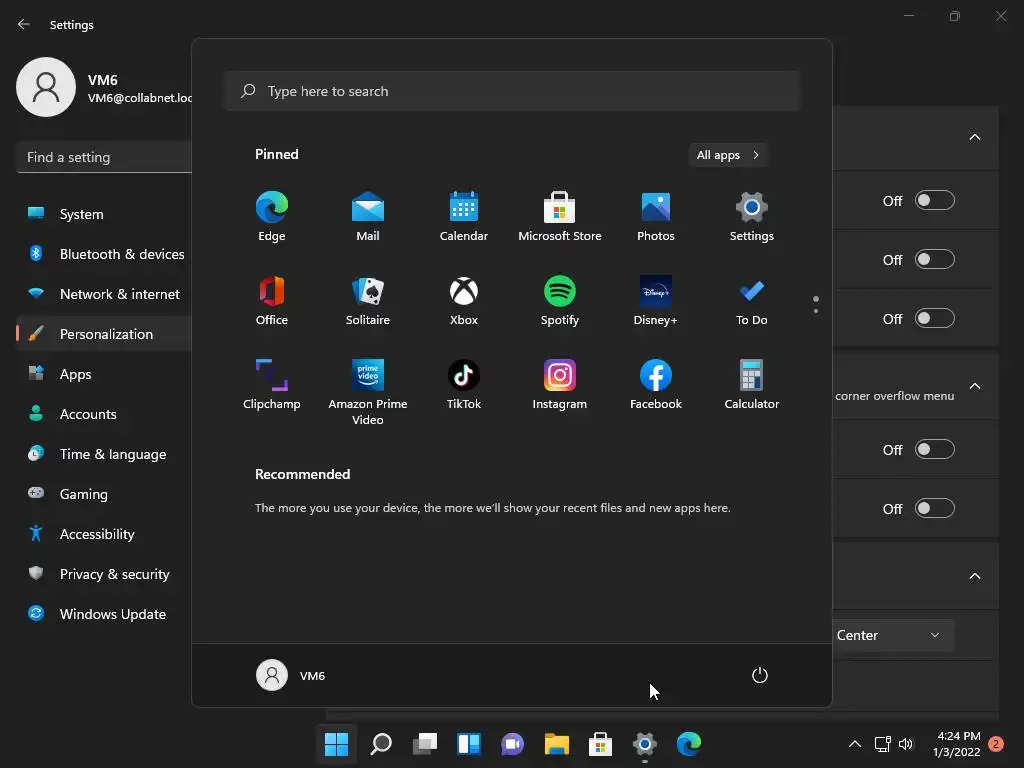The image size is (1024, 768).
Task: Open the Instagram app
Action: 560,385
